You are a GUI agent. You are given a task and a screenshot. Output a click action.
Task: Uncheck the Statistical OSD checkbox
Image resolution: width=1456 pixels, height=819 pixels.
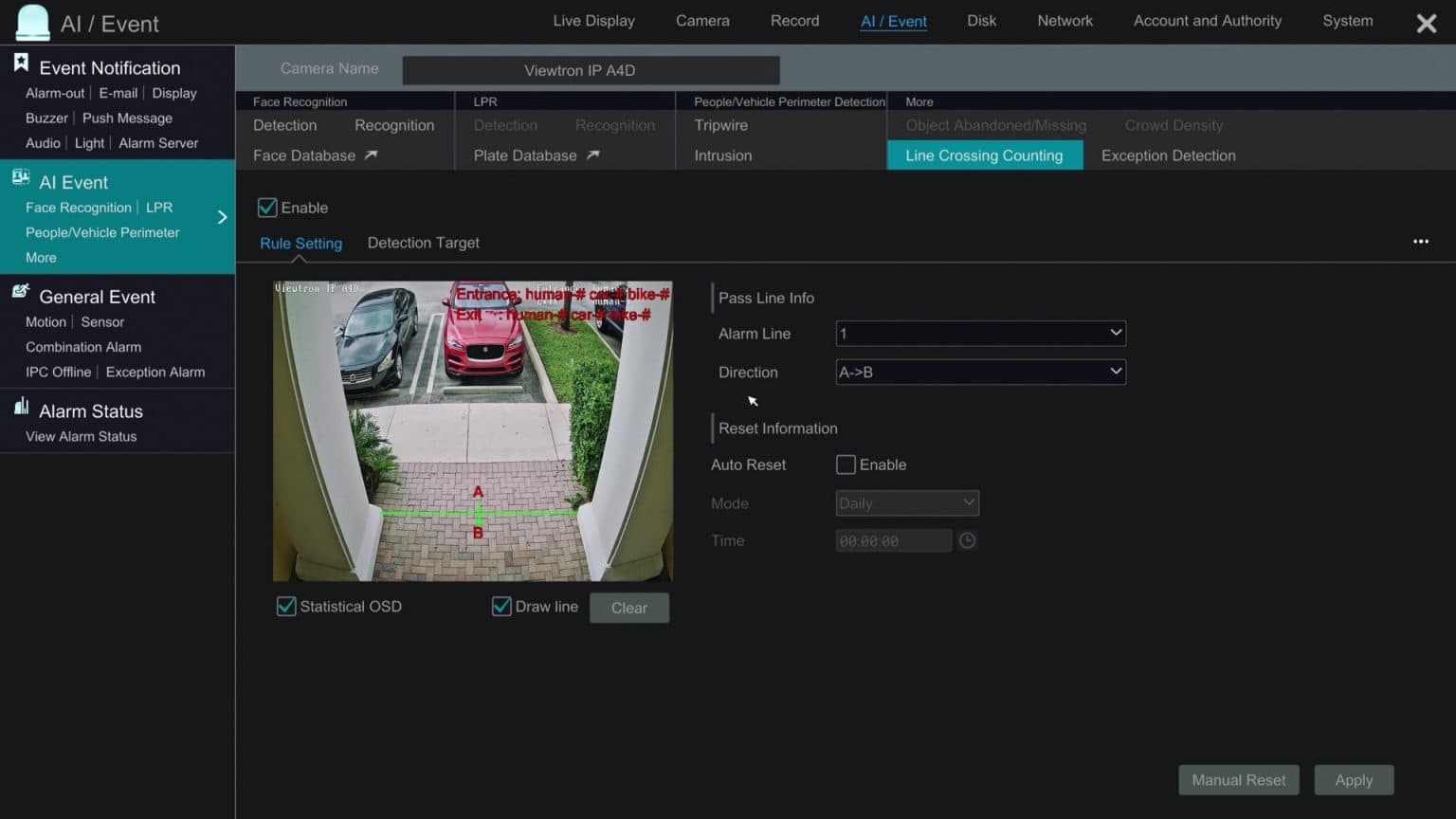(286, 606)
